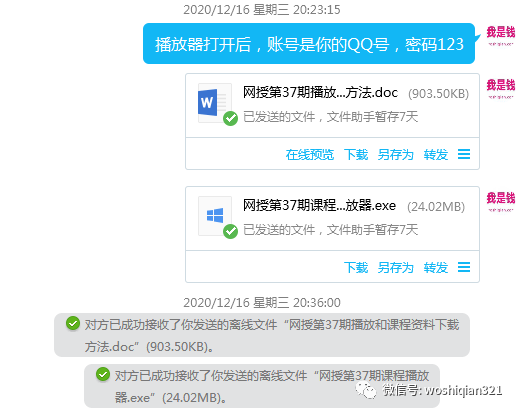Open more options menu for doc file
Viewport: 519px width, 414px height.
(x=464, y=154)
